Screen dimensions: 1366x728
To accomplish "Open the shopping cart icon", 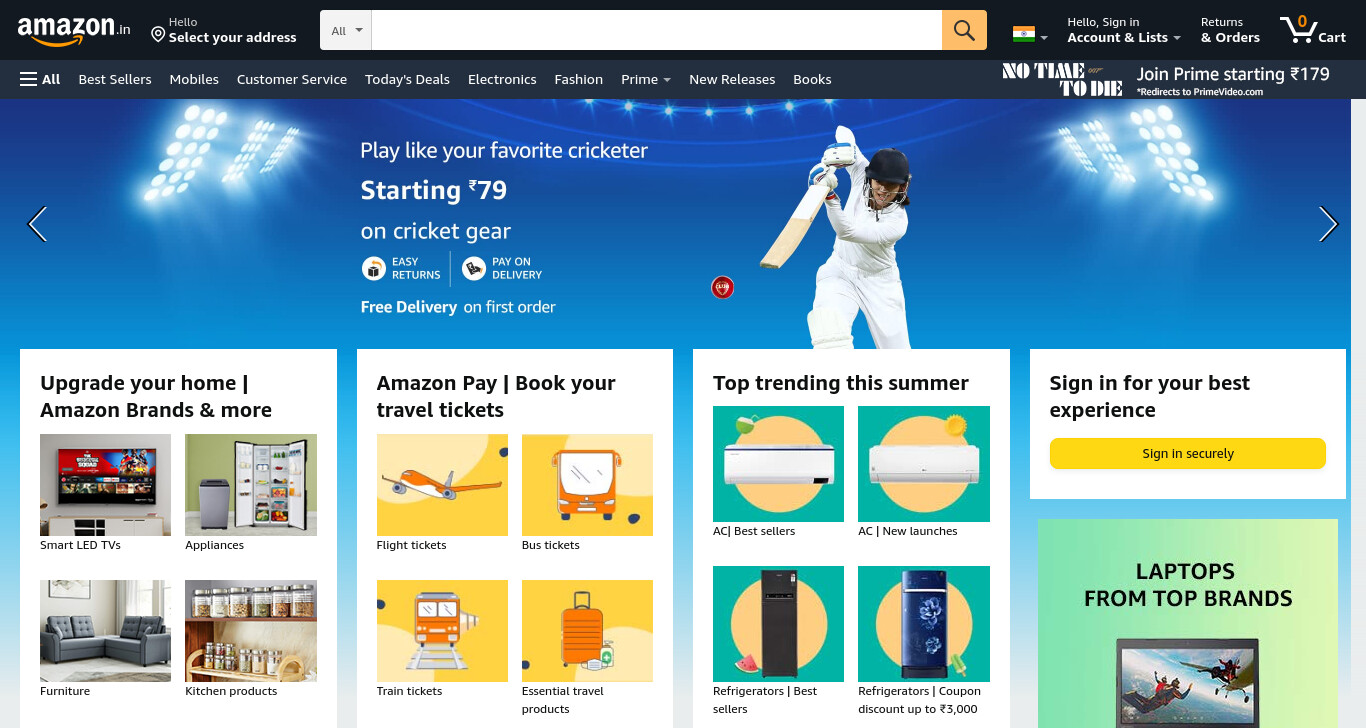I will tap(1313, 30).
